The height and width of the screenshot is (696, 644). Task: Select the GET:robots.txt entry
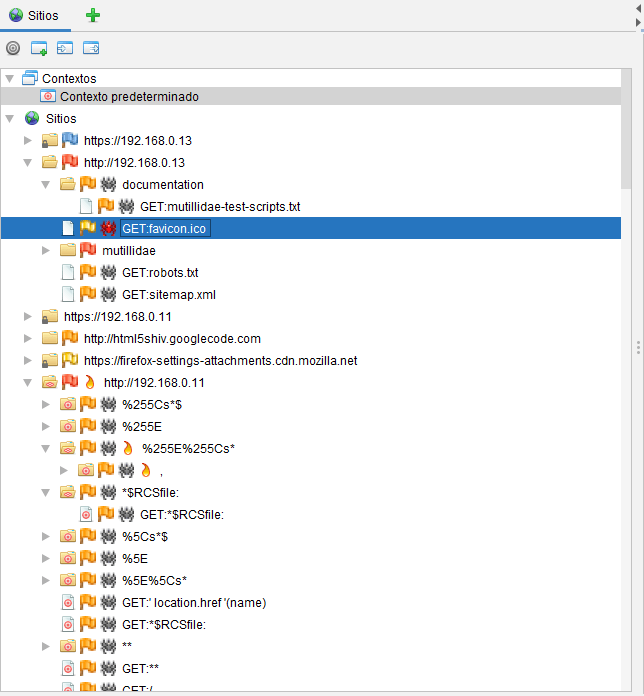coord(160,272)
